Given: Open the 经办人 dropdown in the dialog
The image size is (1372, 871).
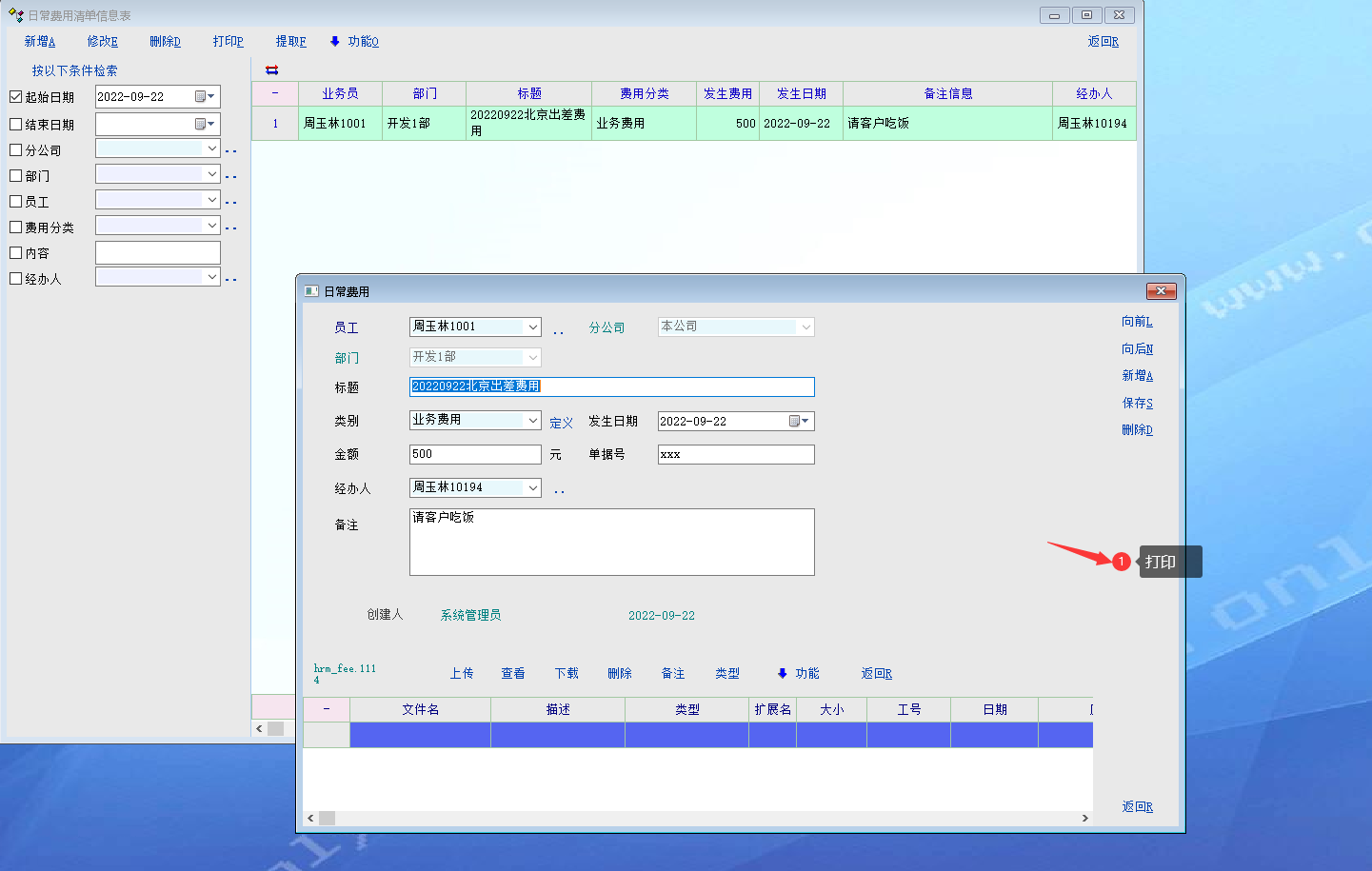Looking at the screenshot, I should [532, 488].
